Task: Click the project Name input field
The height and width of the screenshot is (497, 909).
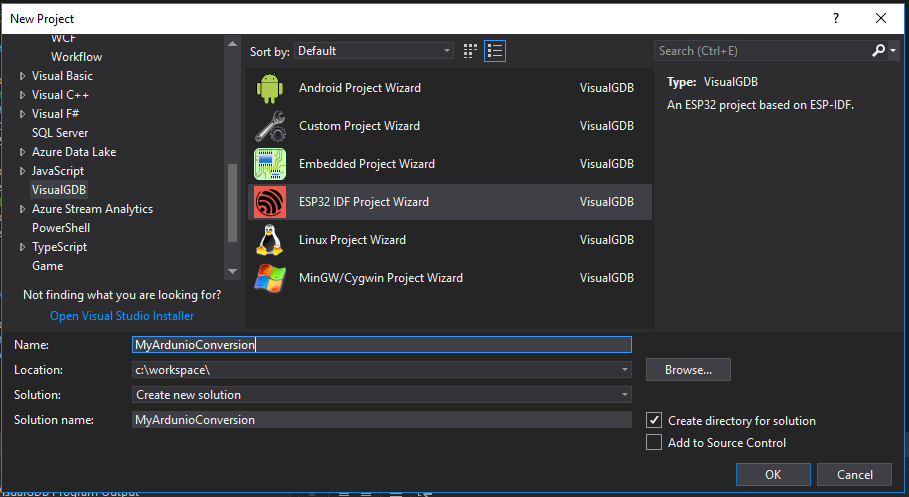Action: point(382,344)
